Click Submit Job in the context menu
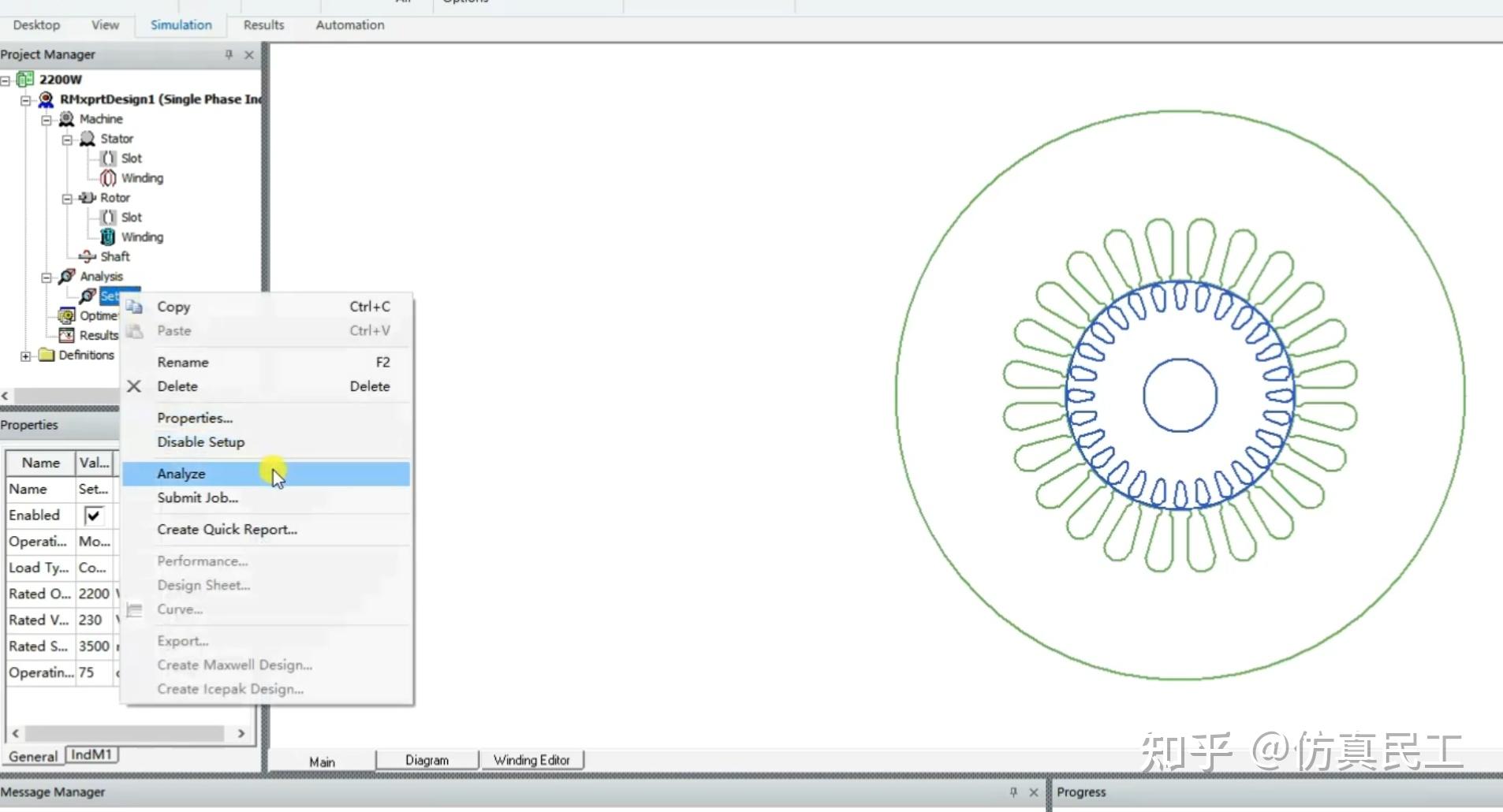 (197, 497)
